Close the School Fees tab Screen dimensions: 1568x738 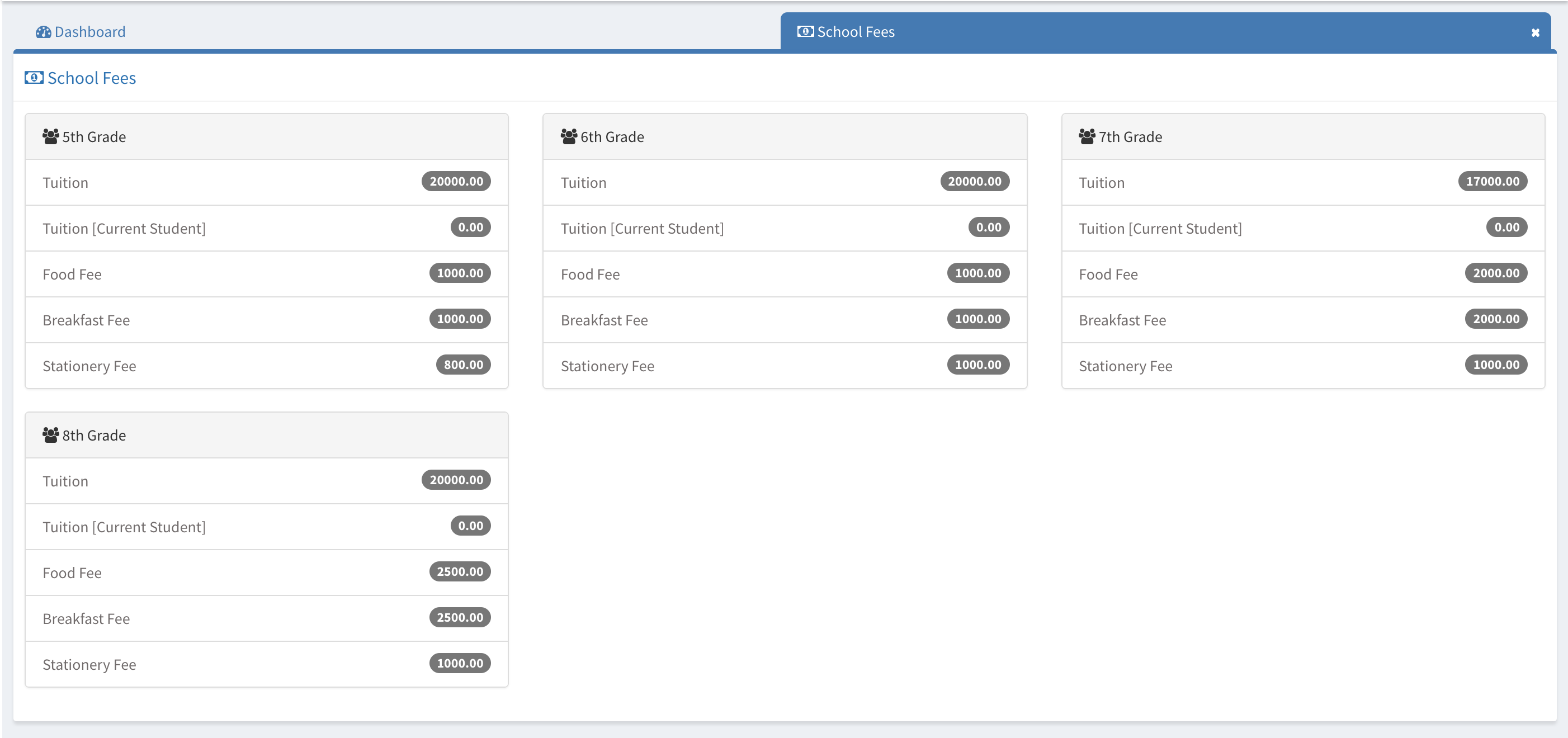point(1535,33)
